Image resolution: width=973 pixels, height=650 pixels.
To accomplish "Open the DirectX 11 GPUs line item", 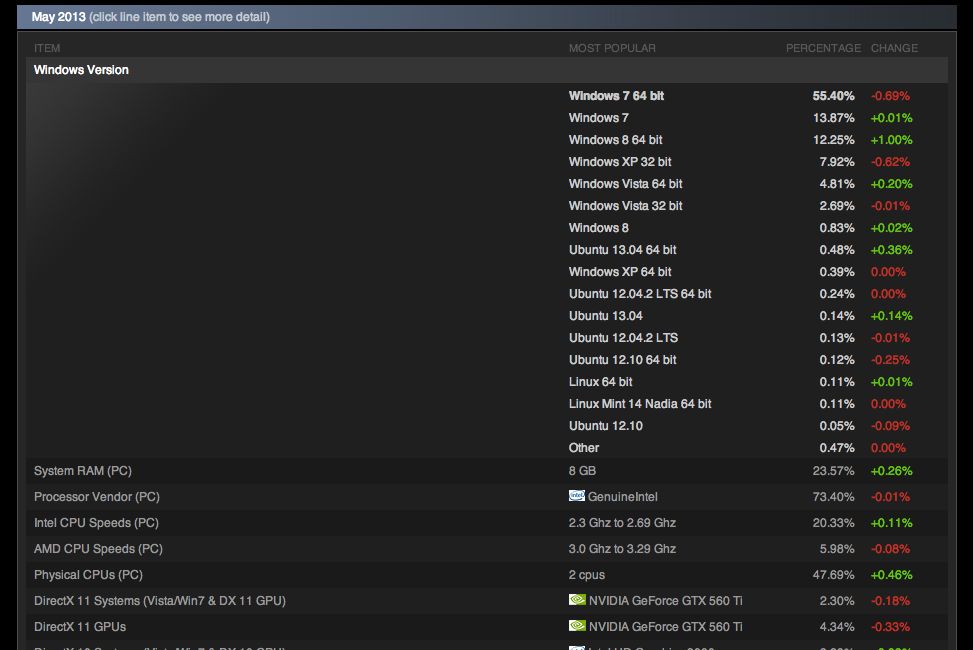I will [x=486, y=628].
